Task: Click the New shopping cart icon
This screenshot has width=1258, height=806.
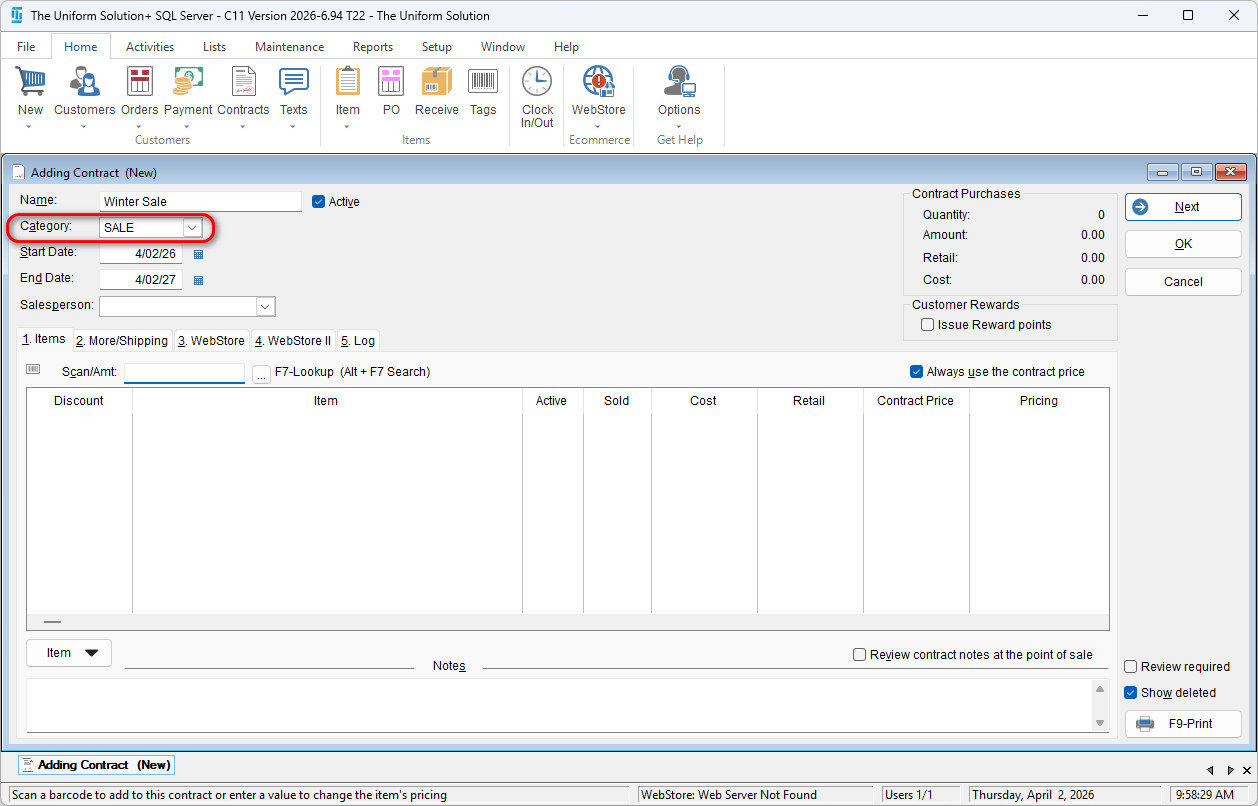Action: coord(30,83)
